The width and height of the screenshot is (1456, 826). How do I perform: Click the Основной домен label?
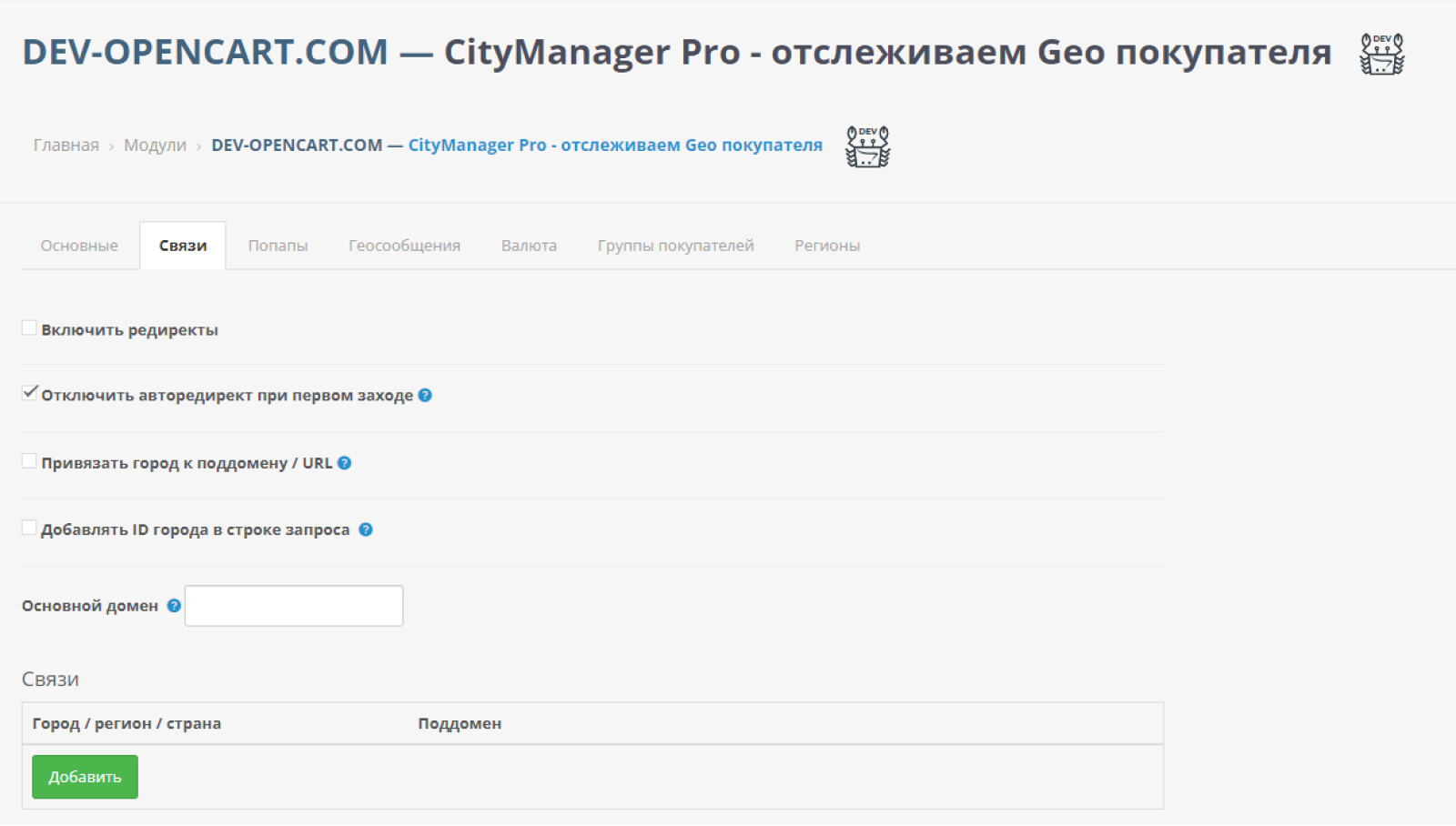(90, 606)
